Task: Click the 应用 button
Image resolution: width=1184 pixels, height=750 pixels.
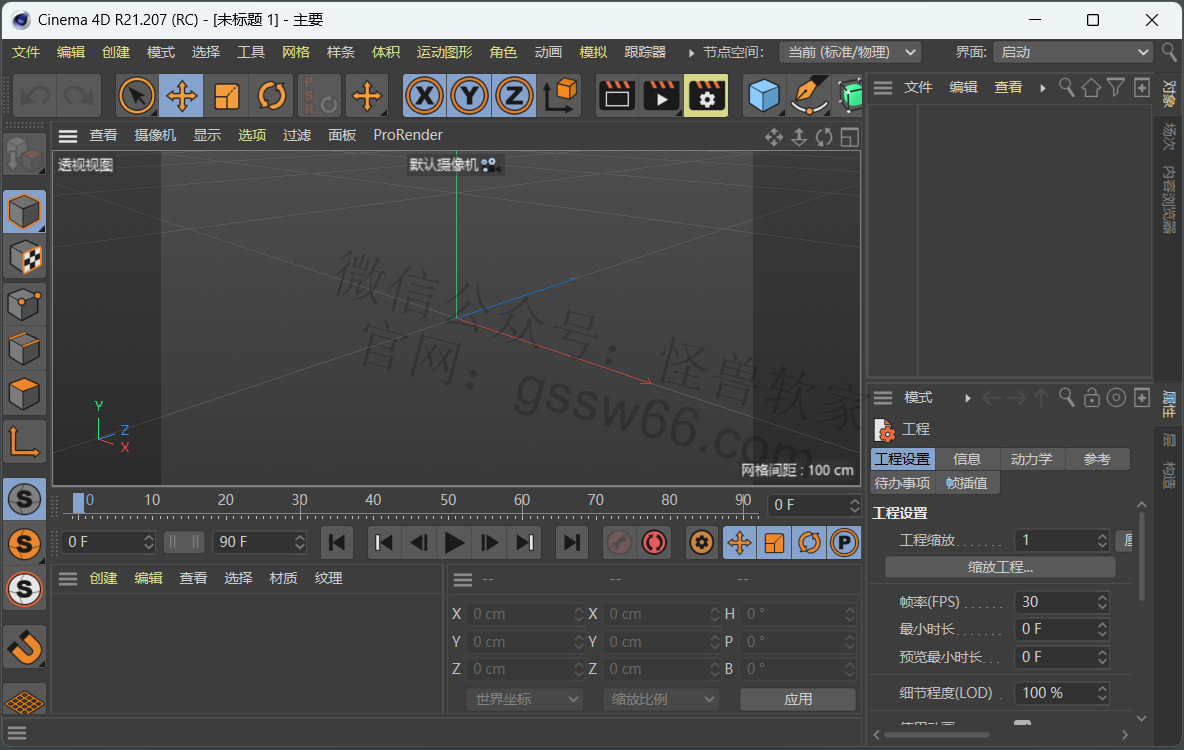Action: click(x=798, y=699)
